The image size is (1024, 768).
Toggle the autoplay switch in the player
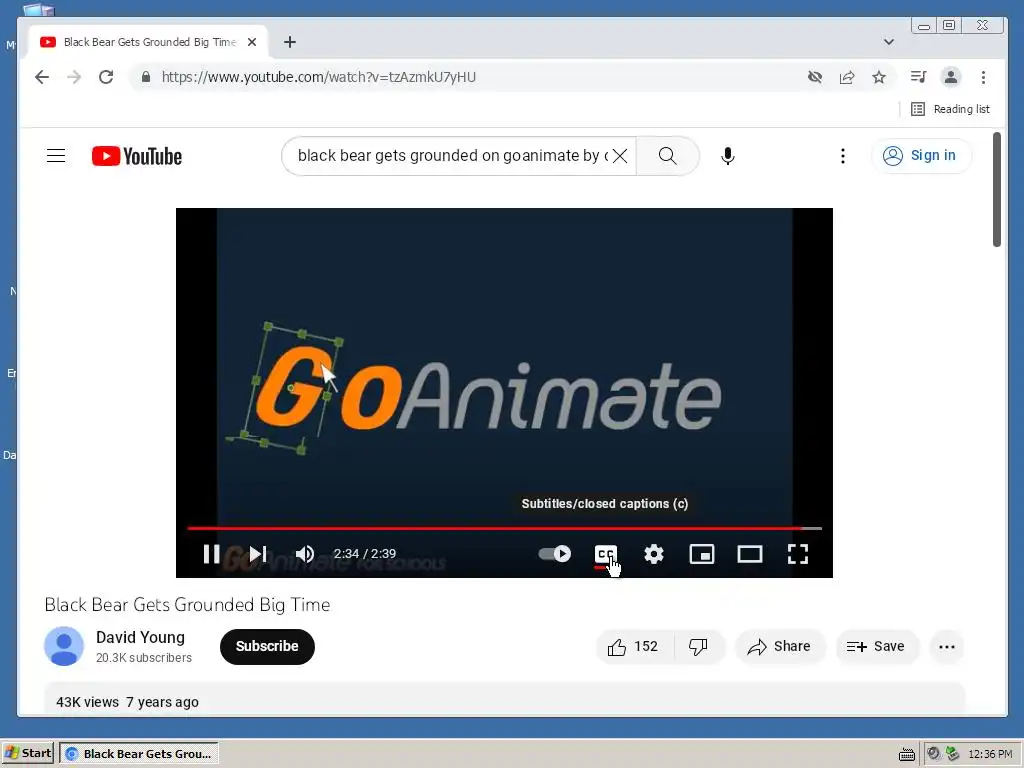[554, 554]
